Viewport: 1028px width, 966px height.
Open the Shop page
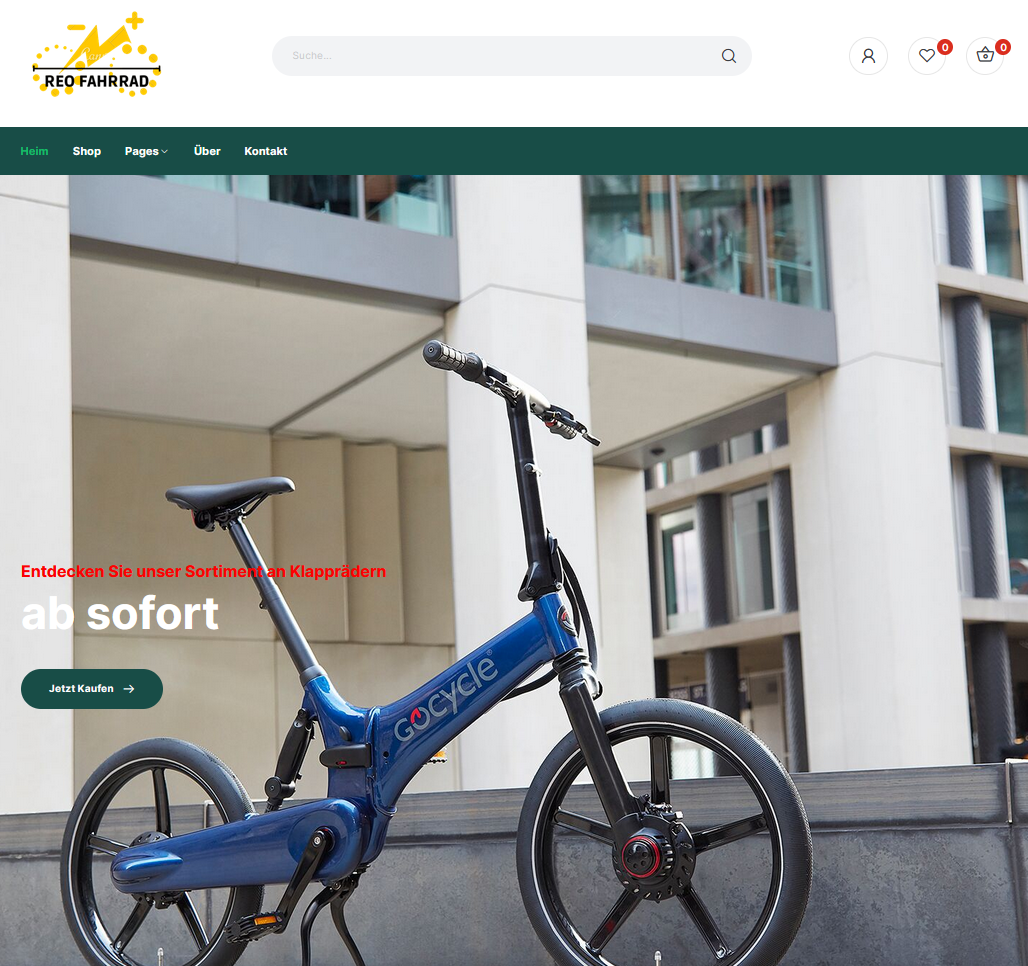pos(87,151)
